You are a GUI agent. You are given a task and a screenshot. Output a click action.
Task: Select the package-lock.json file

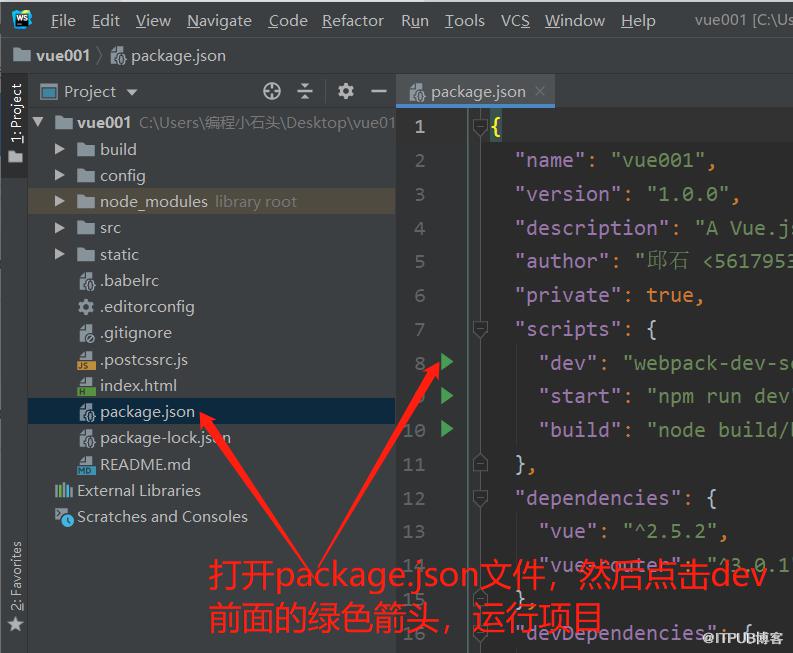pos(211,438)
